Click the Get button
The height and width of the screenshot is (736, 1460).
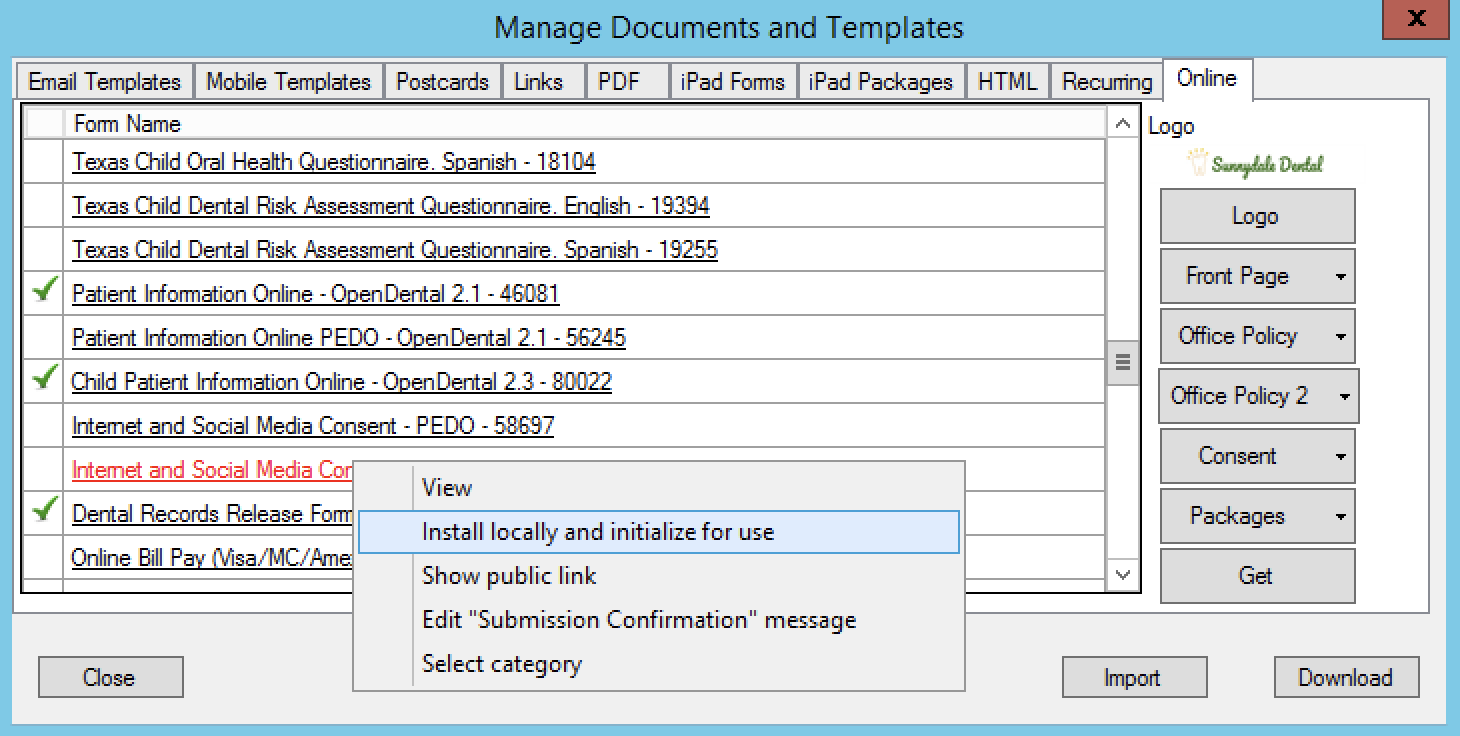click(x=1257, y=576)
